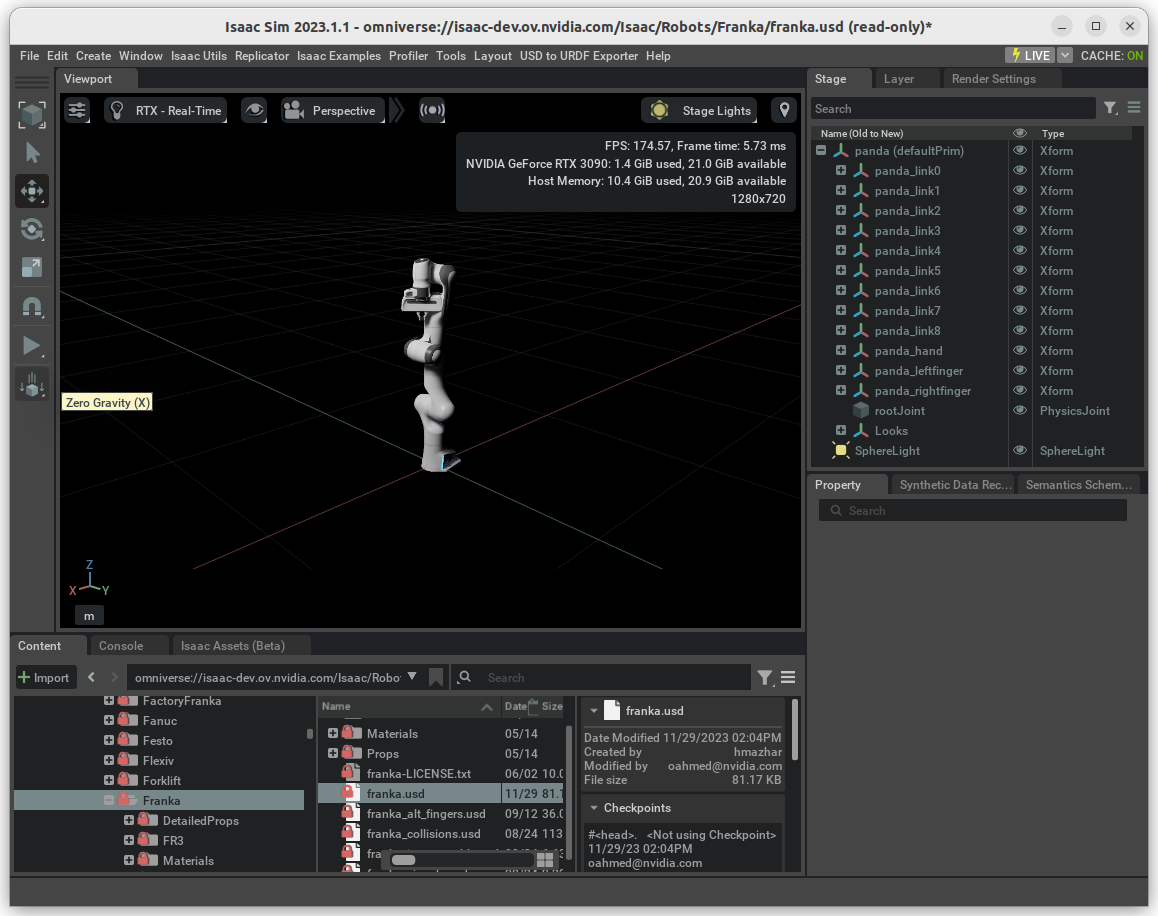The width and height of the screenshot is (1158, 916).
Task: Switch to the Layer tab
Action: click(x=899, y=79)
